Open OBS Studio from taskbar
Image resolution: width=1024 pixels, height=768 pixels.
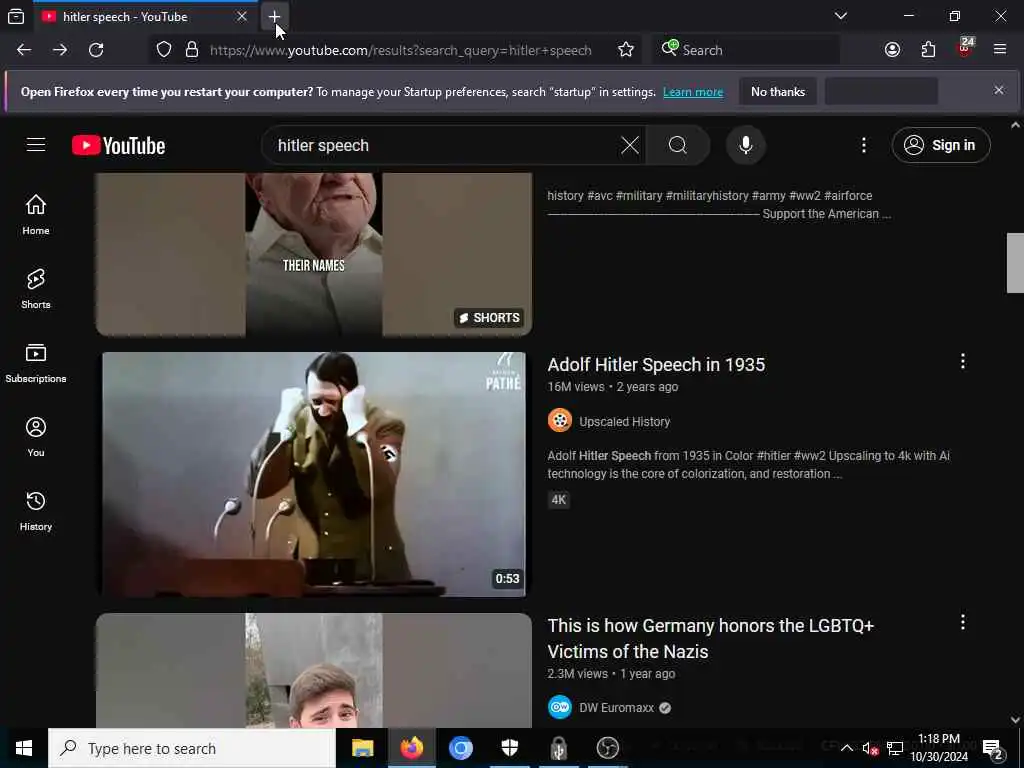point(607,748)
